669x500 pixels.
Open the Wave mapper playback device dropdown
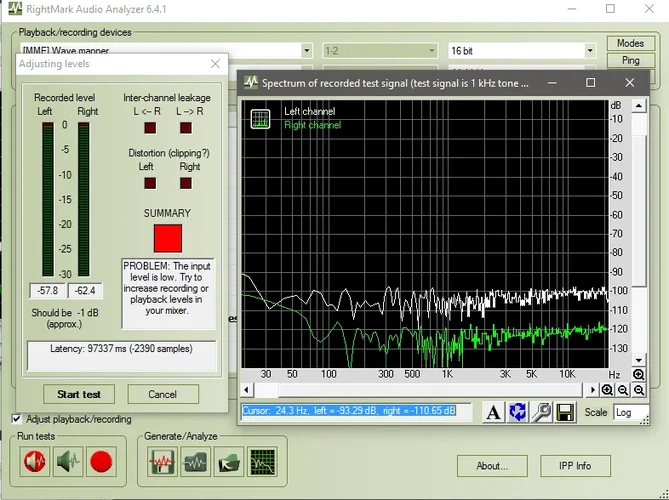tap(305, 50)
